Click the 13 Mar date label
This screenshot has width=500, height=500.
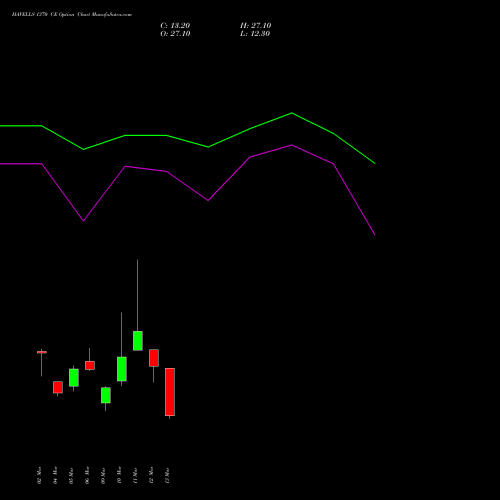pos(167,475)
